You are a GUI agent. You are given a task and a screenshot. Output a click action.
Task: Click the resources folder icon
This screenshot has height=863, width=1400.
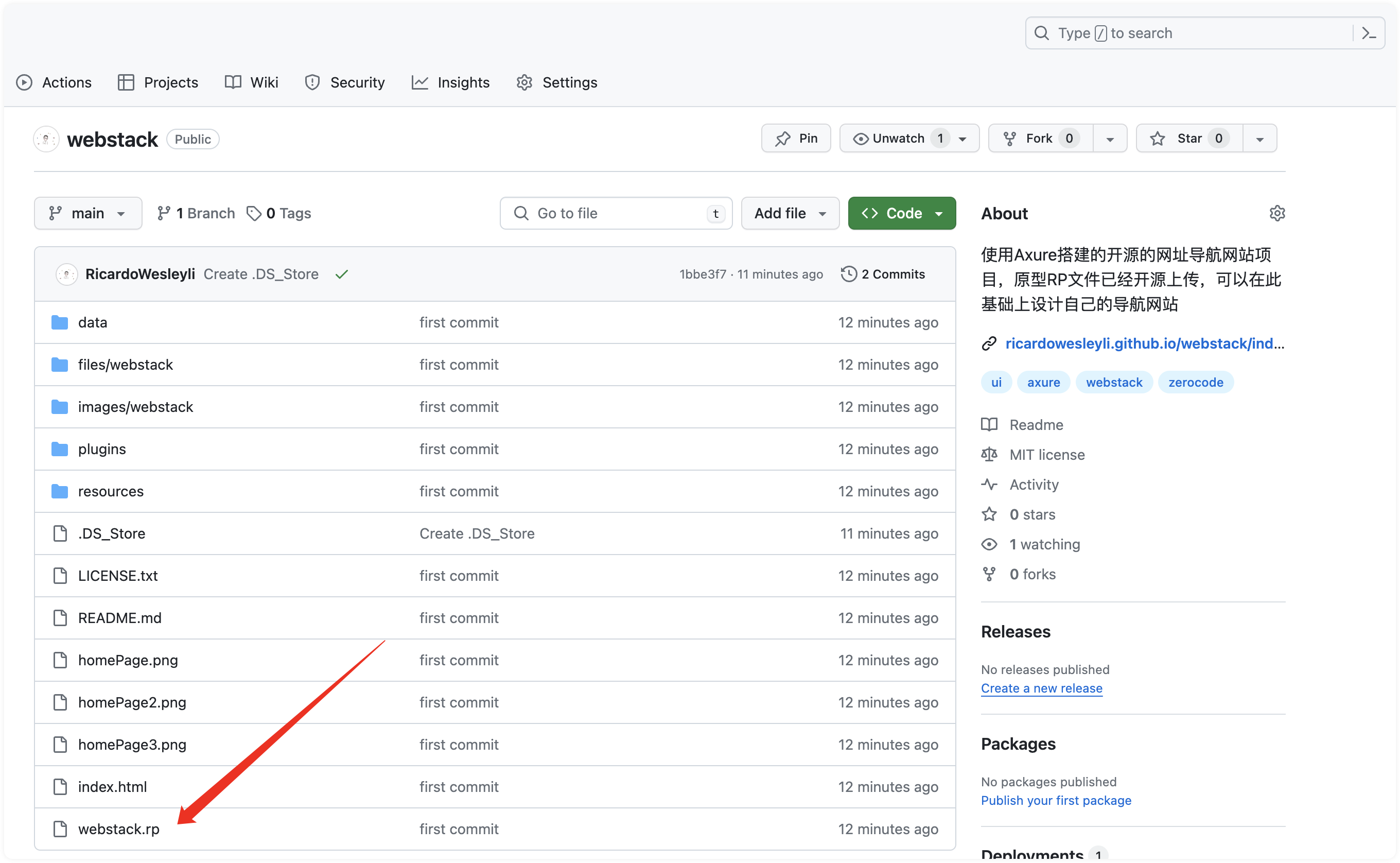[59, 491]
